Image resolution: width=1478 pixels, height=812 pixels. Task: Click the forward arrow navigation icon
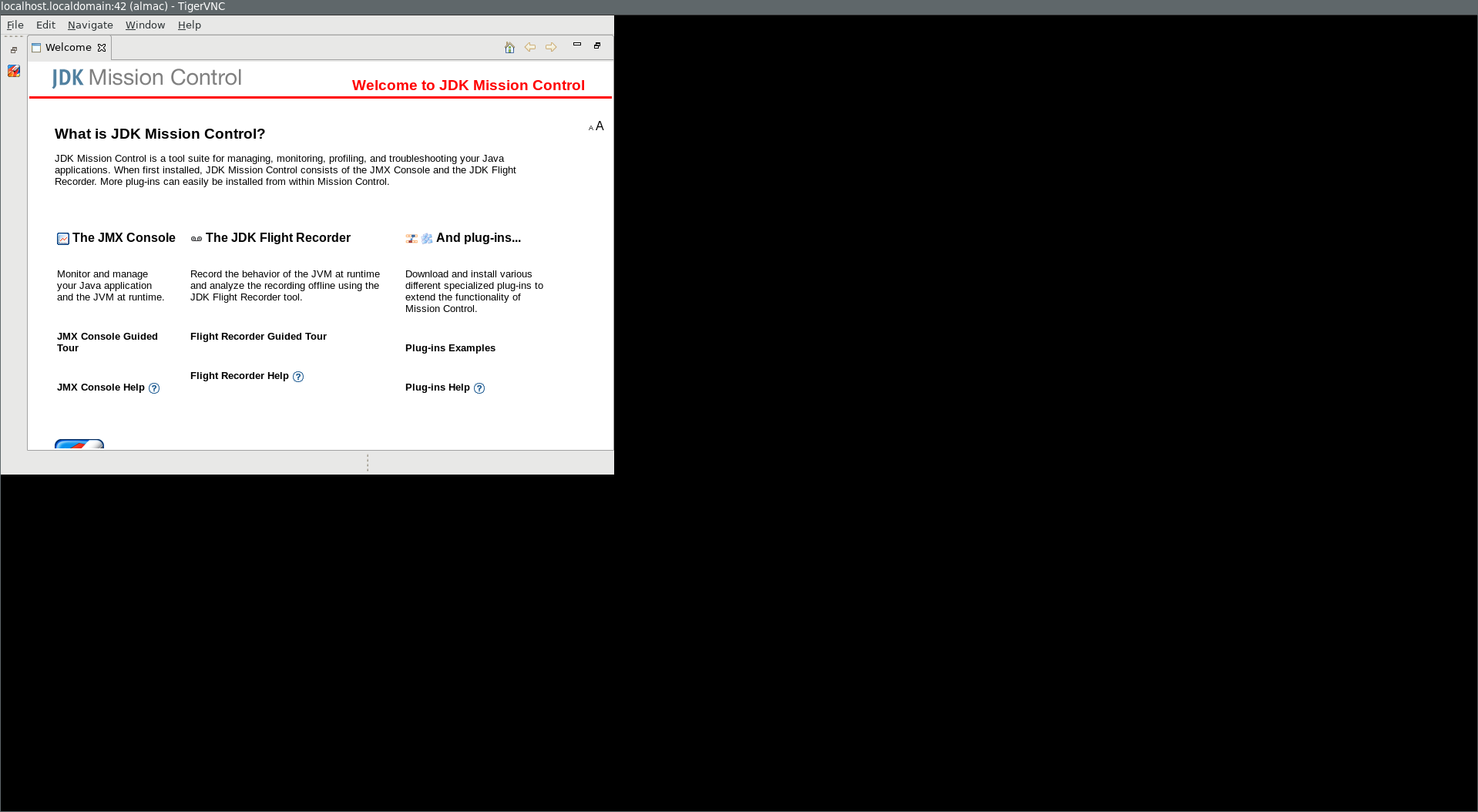click(551, 48)
